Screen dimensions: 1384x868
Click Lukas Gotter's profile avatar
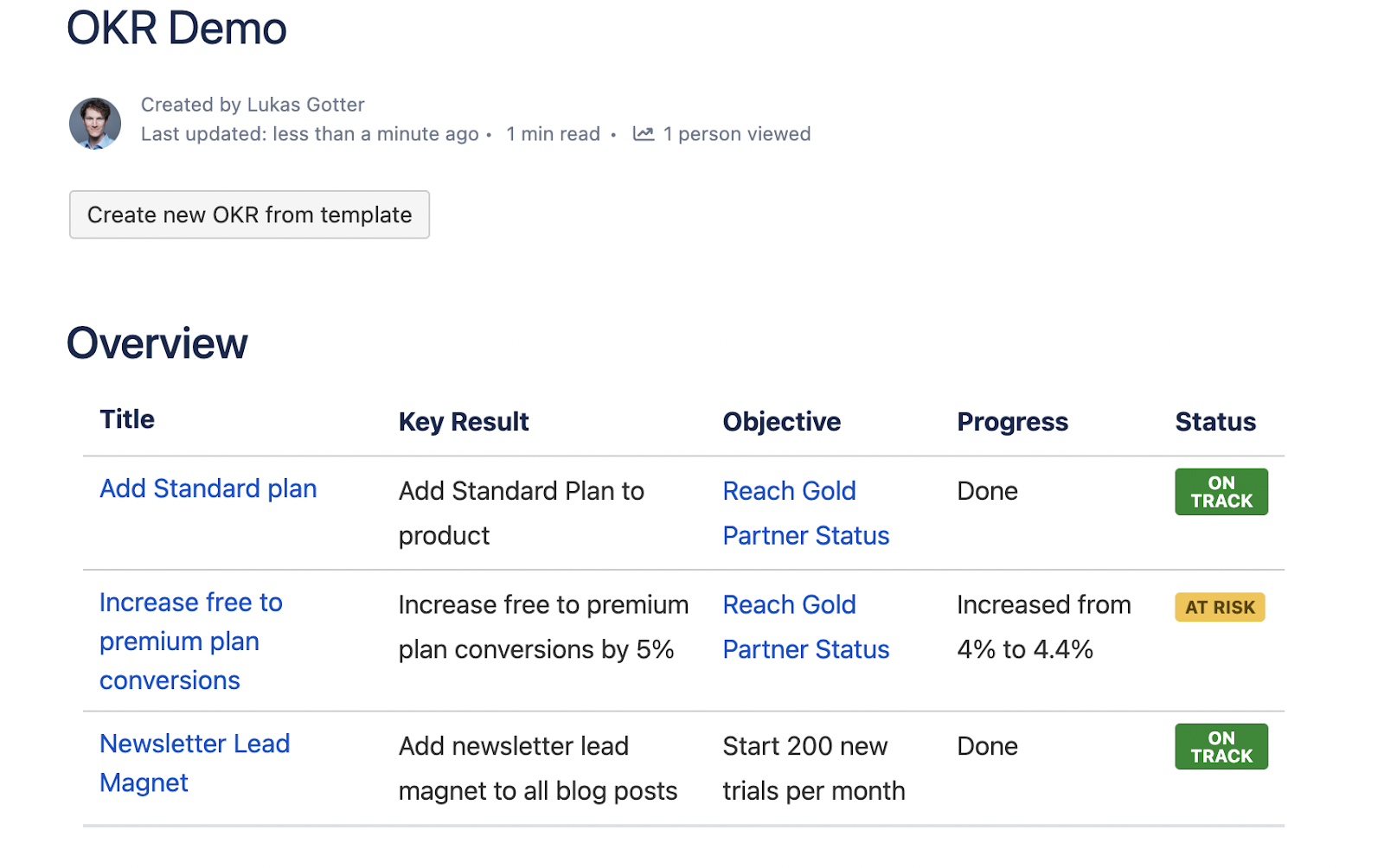click(95, 123)
